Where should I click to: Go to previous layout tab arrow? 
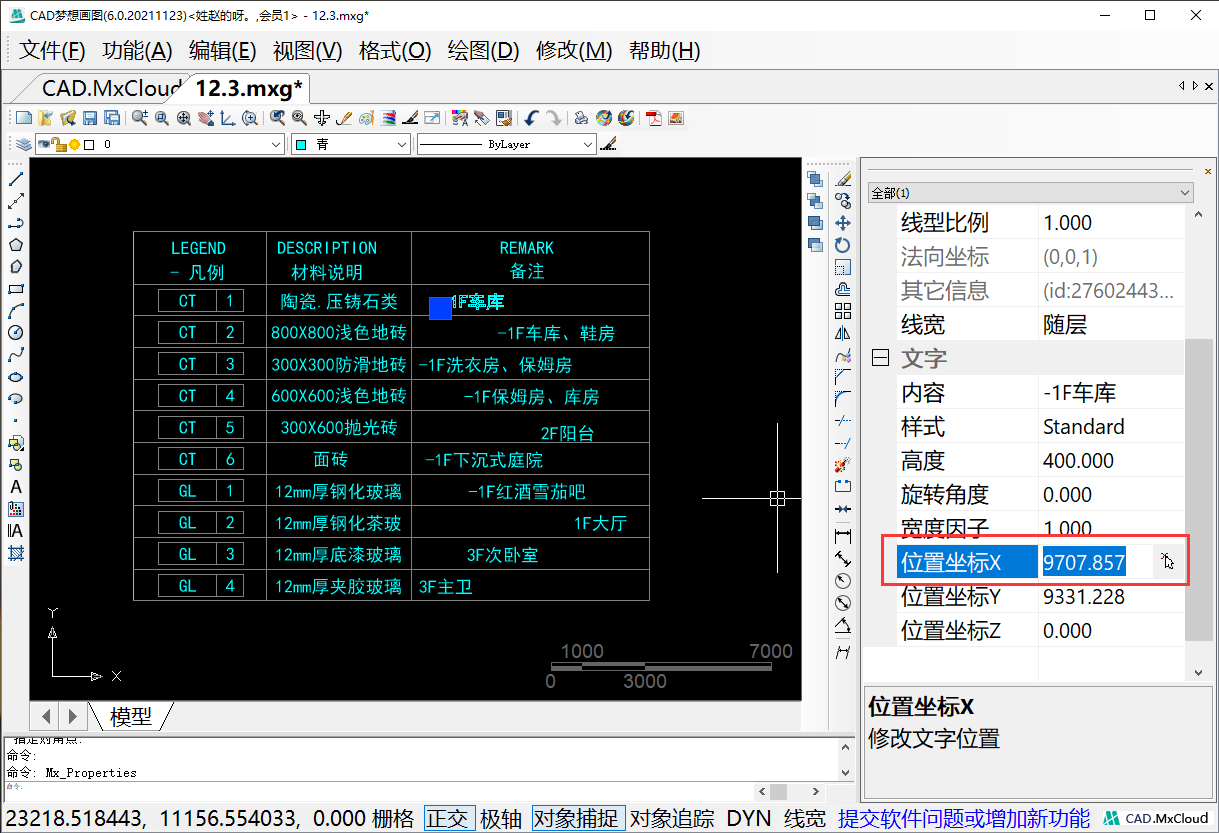click(x=45, y=716)
